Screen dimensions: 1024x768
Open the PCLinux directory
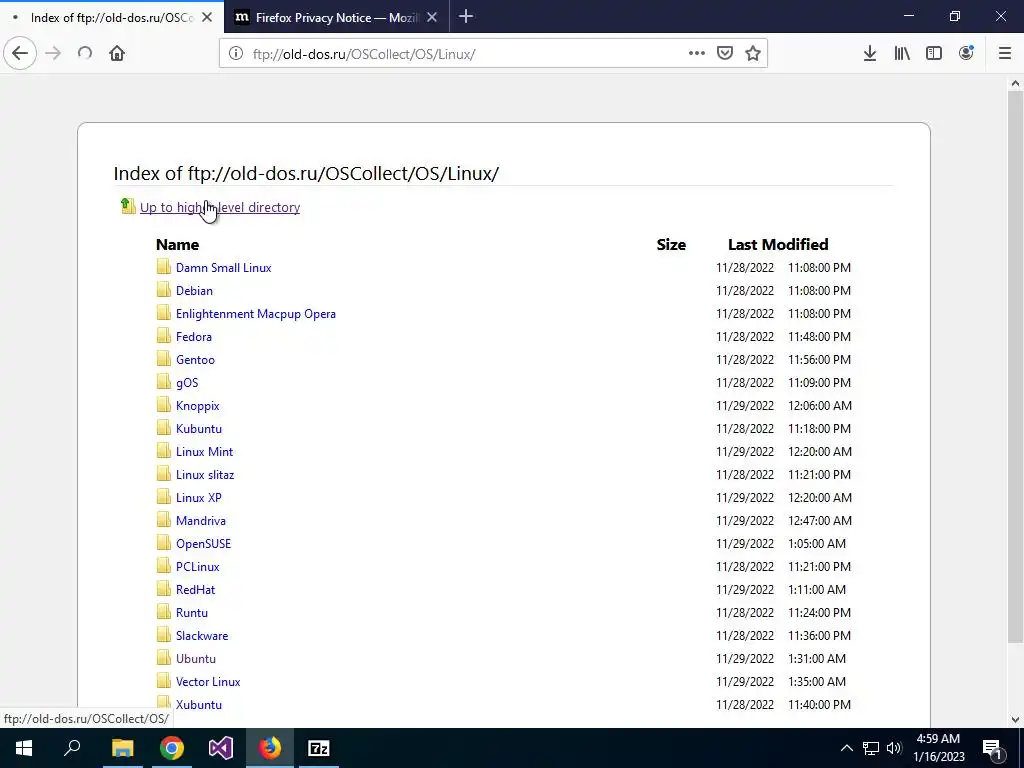coord(197,566)
